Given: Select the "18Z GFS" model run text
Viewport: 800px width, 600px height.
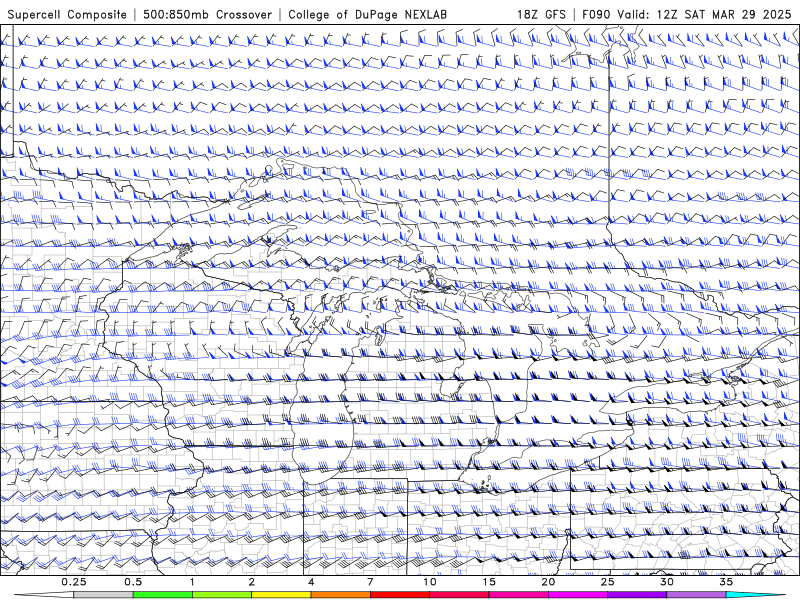Looking at the screenshot, I should coord(541,14).
